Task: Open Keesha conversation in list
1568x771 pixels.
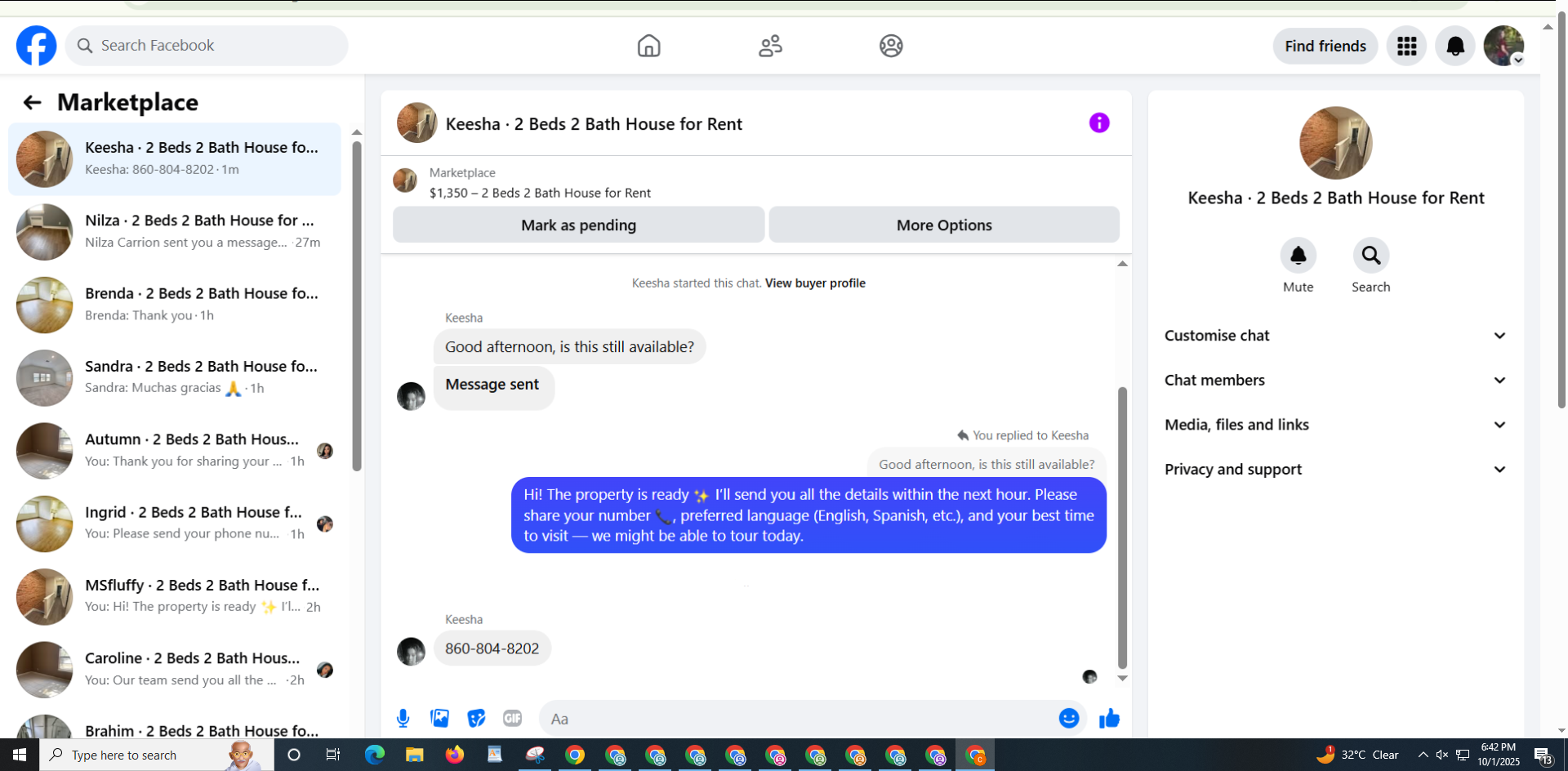Action: [x=175, y=159]
